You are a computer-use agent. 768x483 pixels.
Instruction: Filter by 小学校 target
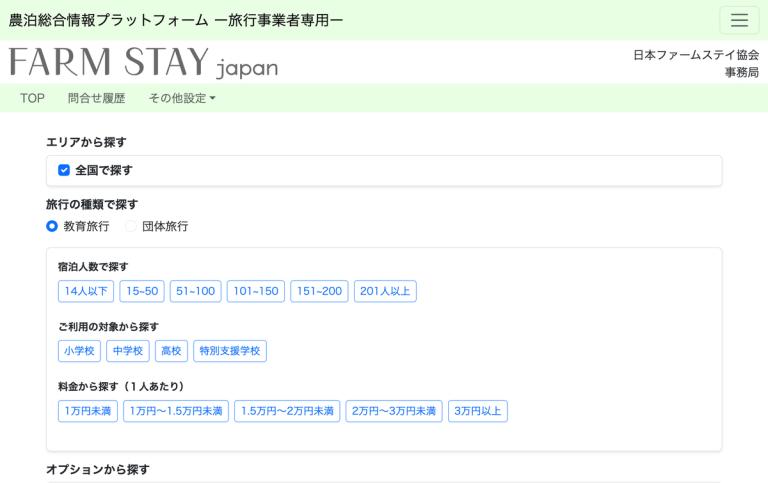pyautogui.click(x=79, y=351)
